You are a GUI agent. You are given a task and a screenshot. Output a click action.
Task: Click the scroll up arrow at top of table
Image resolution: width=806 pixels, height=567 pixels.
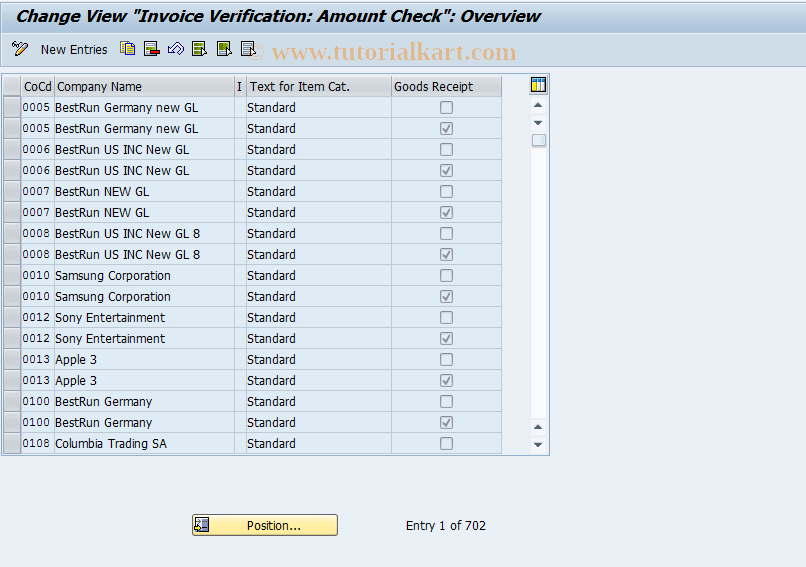(x=538, y=105)
